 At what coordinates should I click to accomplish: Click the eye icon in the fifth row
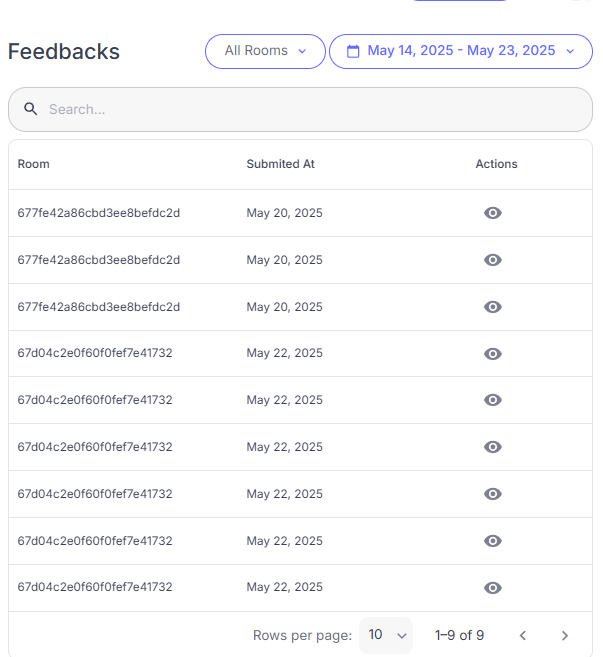click(x=492, y=400)
